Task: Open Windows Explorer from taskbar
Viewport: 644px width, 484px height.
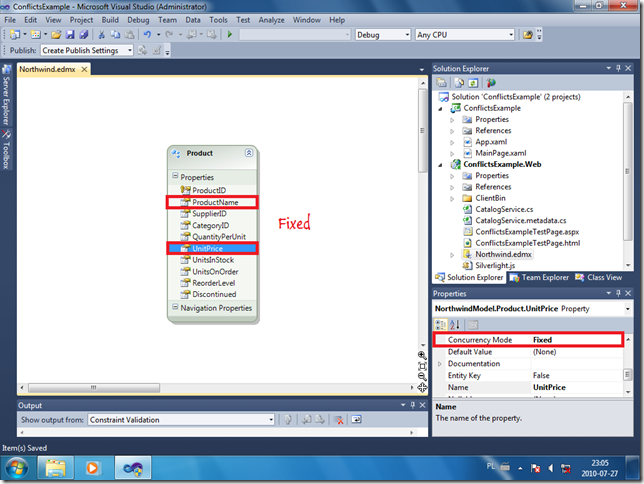Action: point(57,466)
